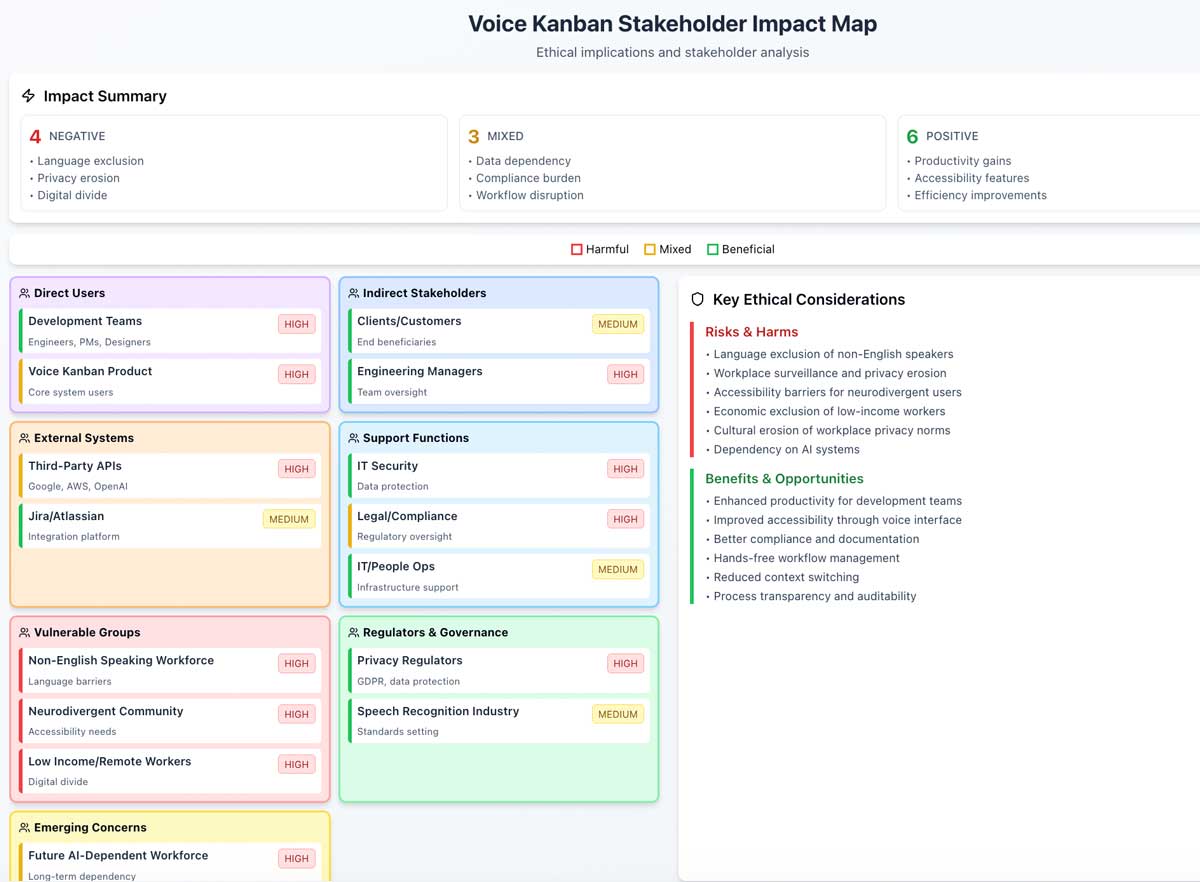Viewport: 1200px width, 882px height.
Task: Click the lightning bolt icon beside Impact Summary
Action: [28, 96]
